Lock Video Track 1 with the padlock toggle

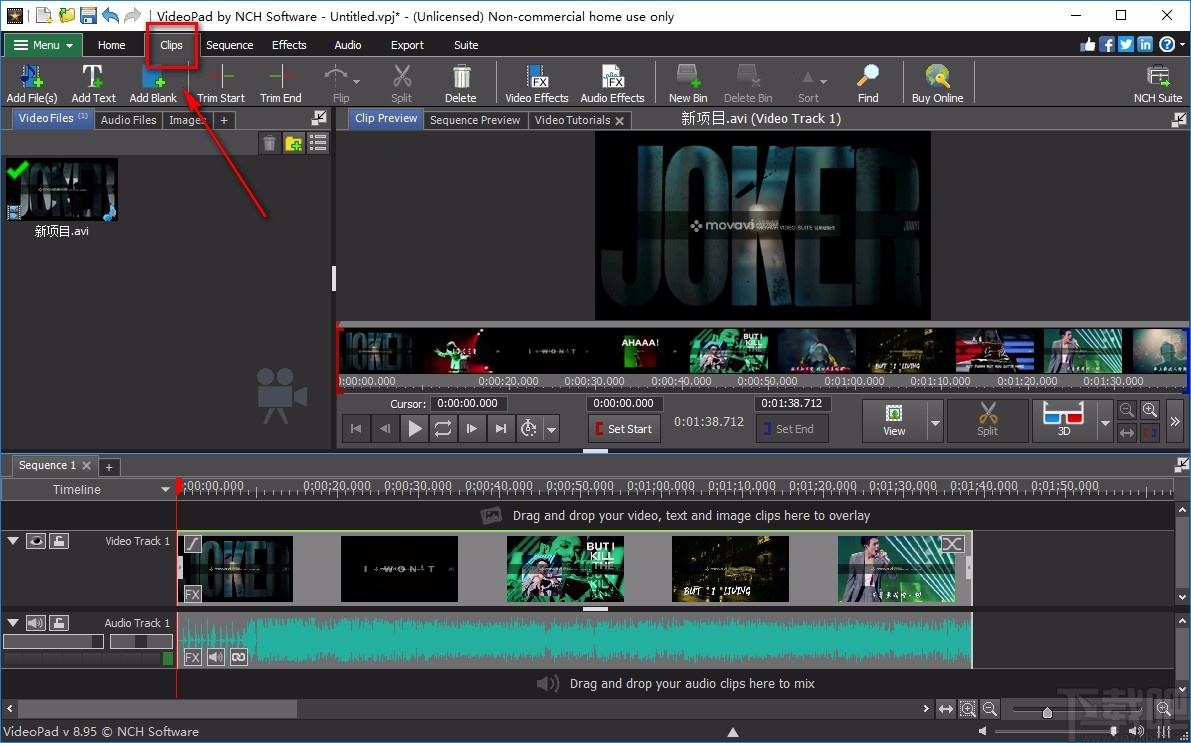pyautogui.click(x=58, y=540)
